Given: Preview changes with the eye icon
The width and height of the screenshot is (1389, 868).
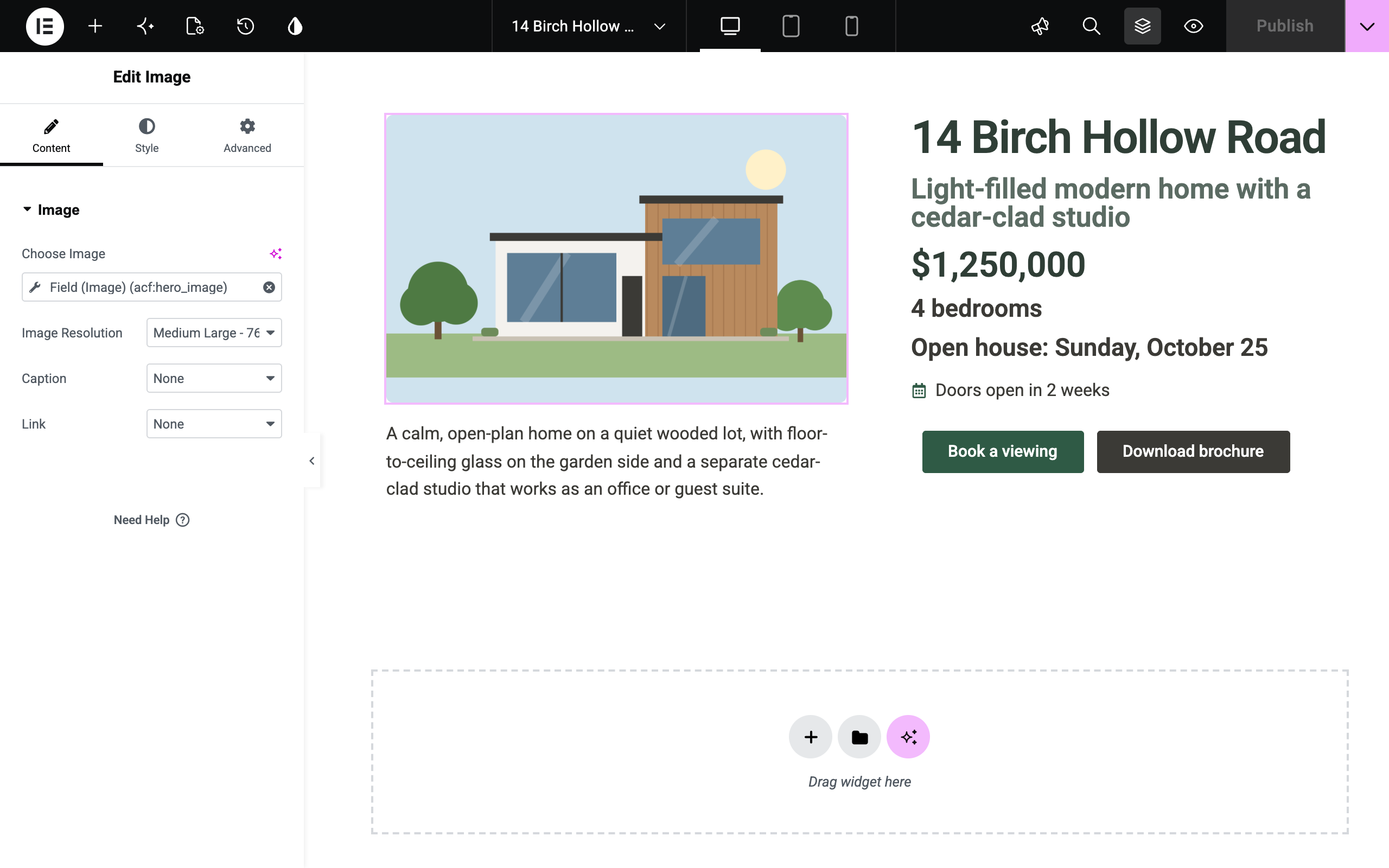Looking at the screenshot, I should (1193, 26).
